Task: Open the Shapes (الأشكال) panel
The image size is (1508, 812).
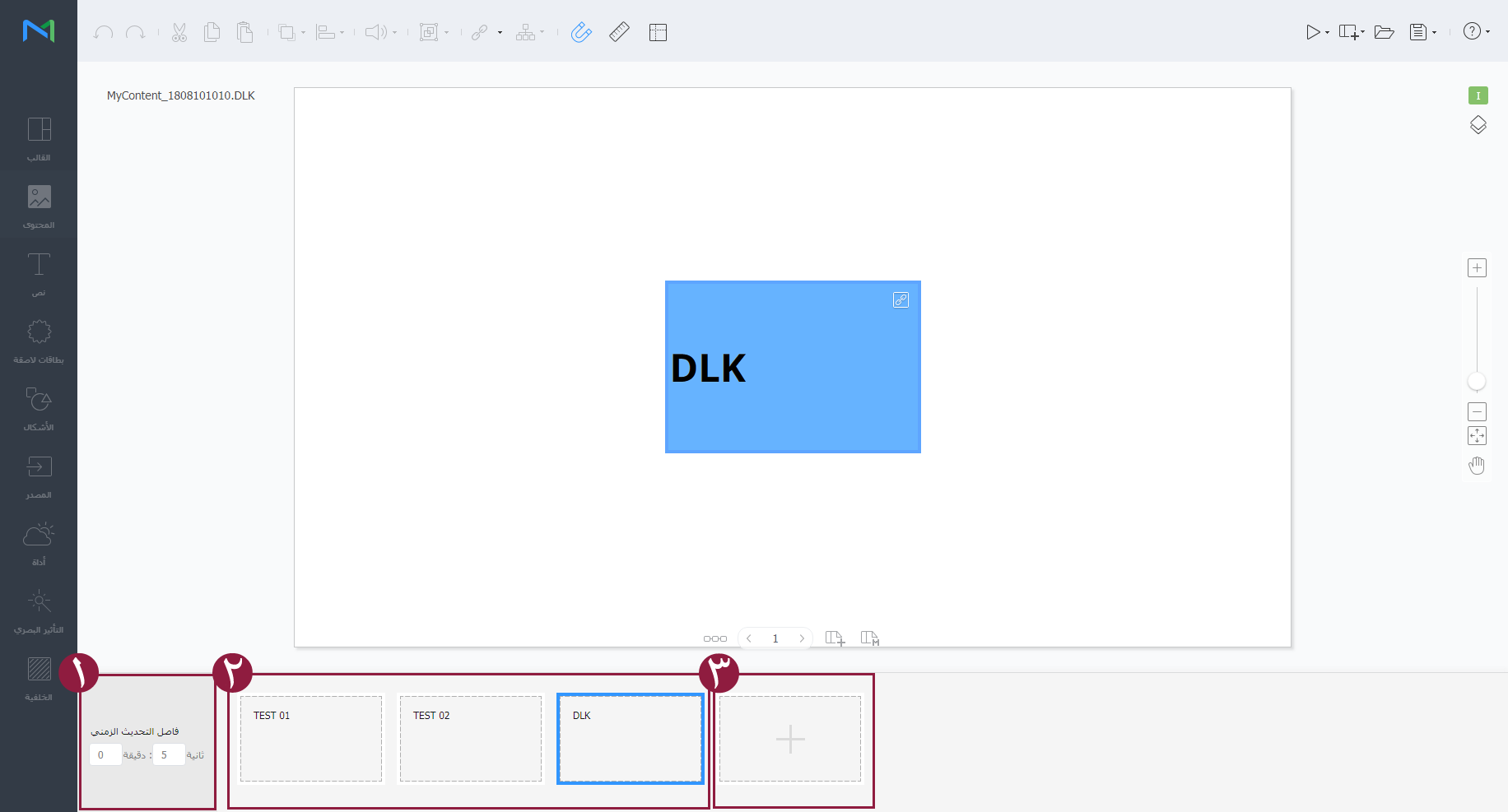Action: point(39,408)
